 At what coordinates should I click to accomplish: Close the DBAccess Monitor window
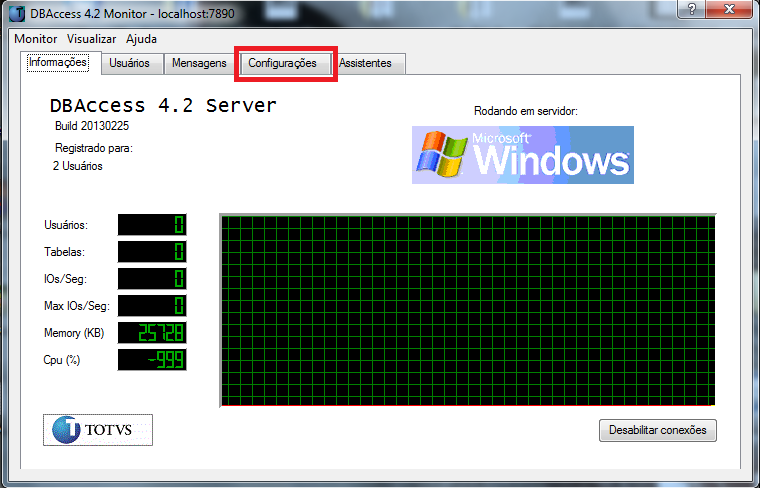click(729, 9)
